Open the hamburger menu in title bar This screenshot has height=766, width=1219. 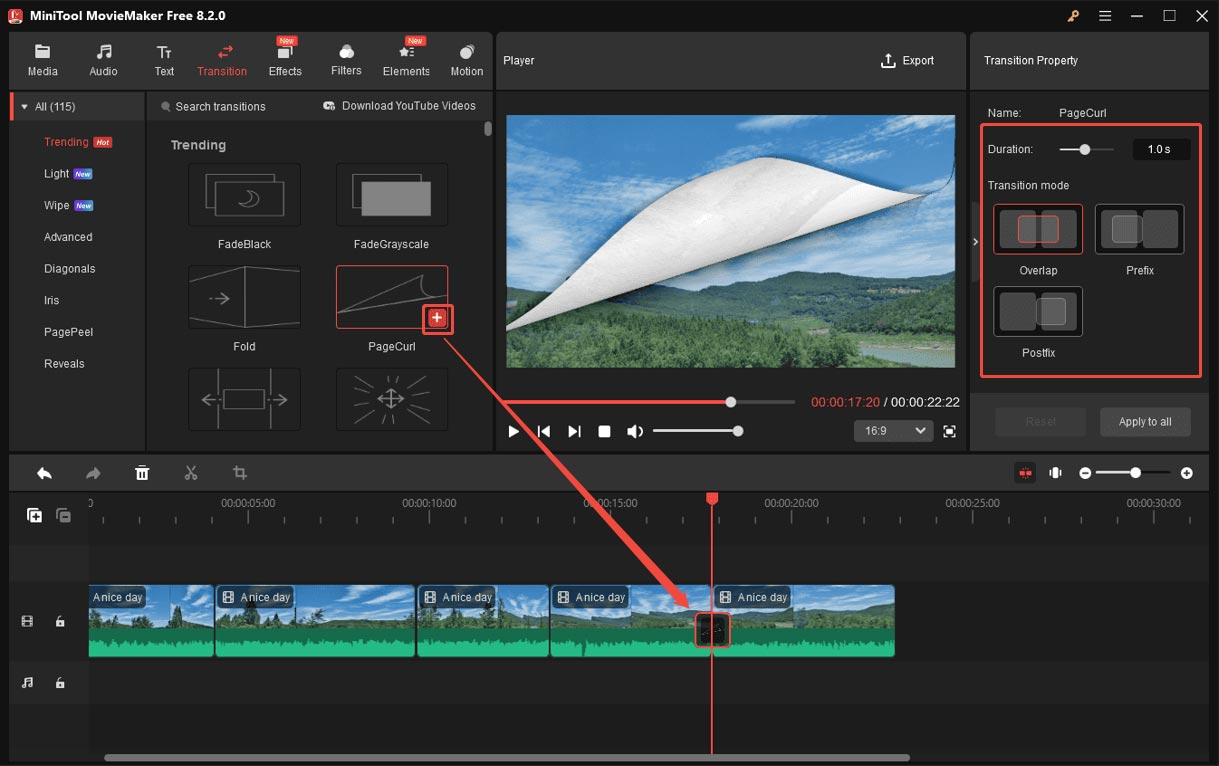(x=1105, y=16)
